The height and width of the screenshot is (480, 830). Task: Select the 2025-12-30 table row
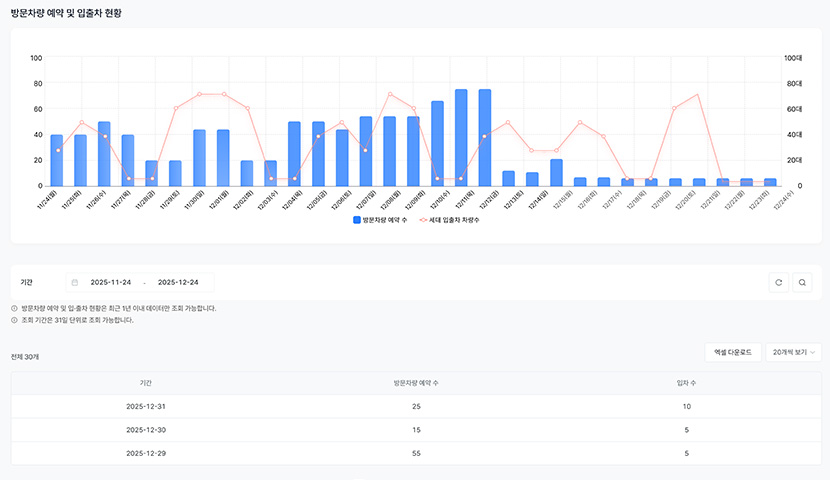pos(415,430)
